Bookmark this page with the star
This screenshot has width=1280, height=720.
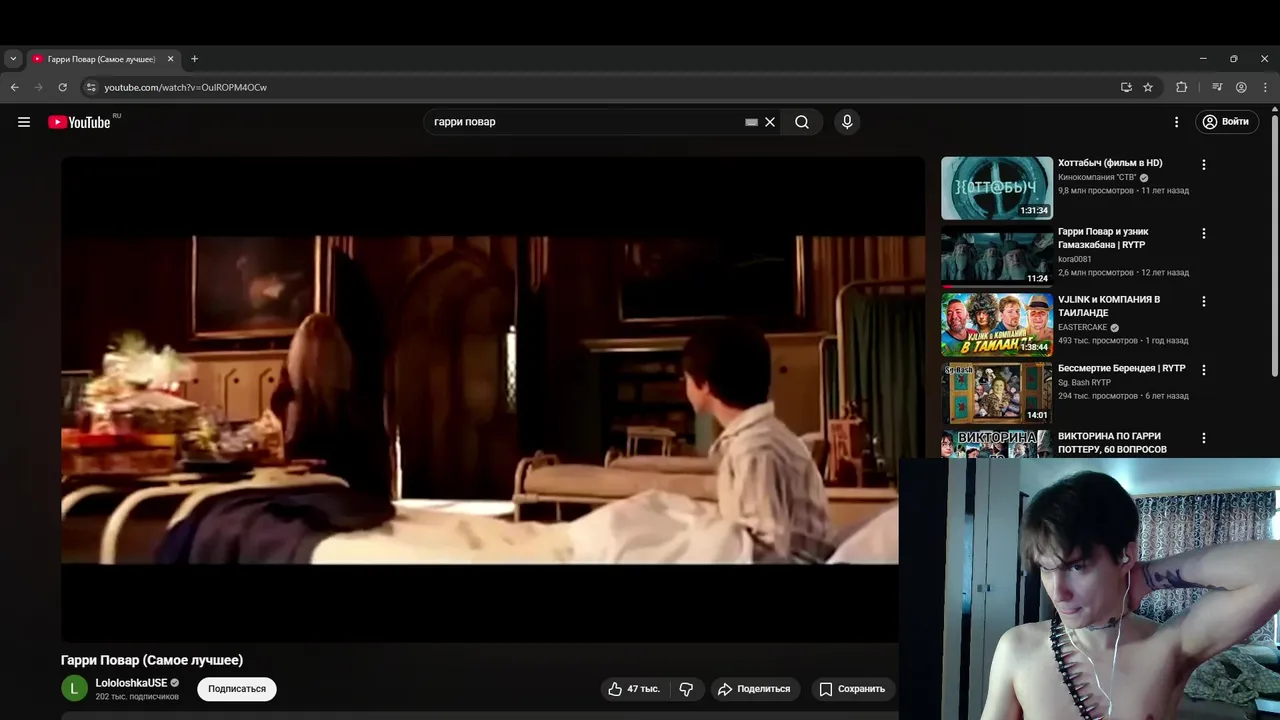[1148, 87]
